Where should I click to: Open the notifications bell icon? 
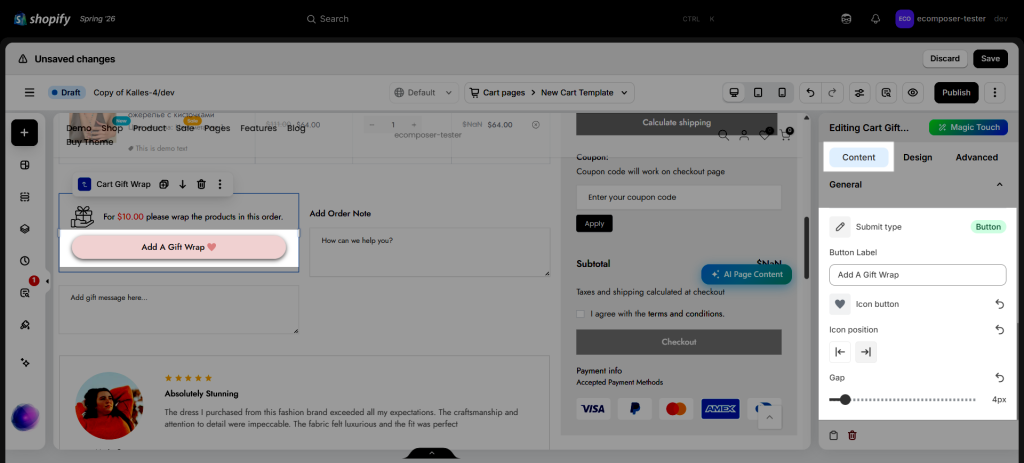tap(876, 19)
